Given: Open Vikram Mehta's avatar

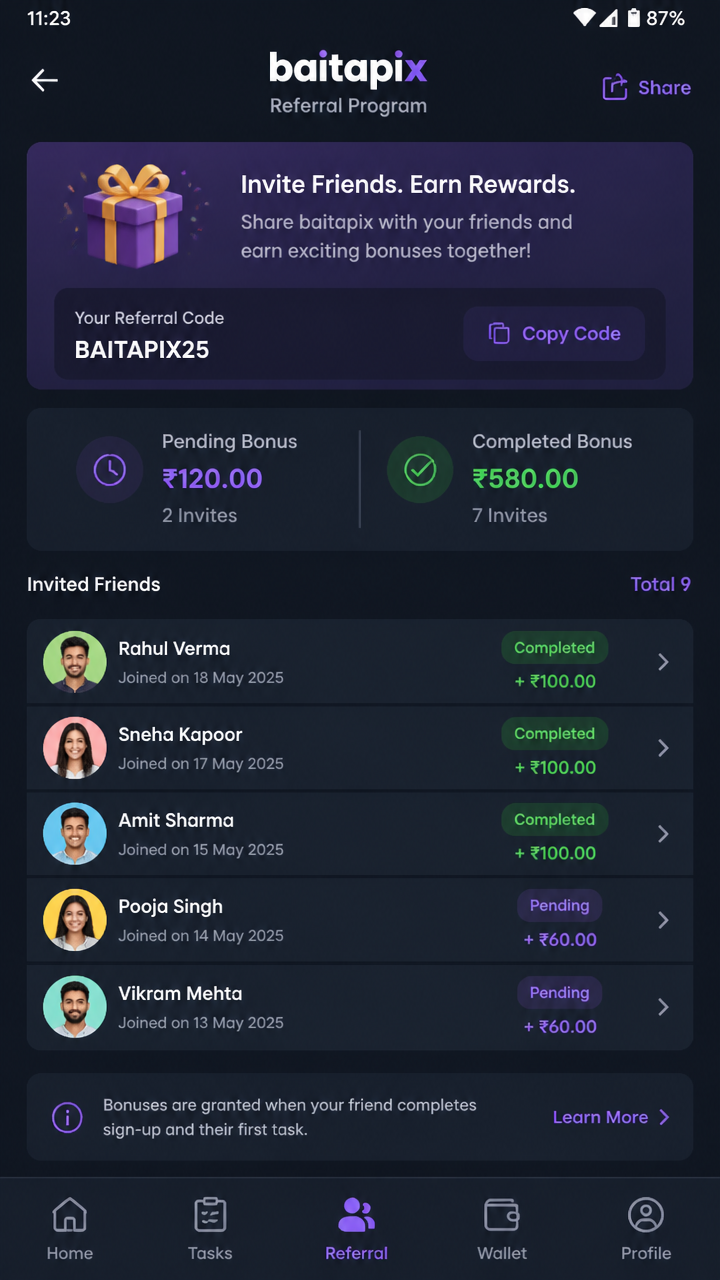Looking at the screenshot, I should (x=75, y=1007).
